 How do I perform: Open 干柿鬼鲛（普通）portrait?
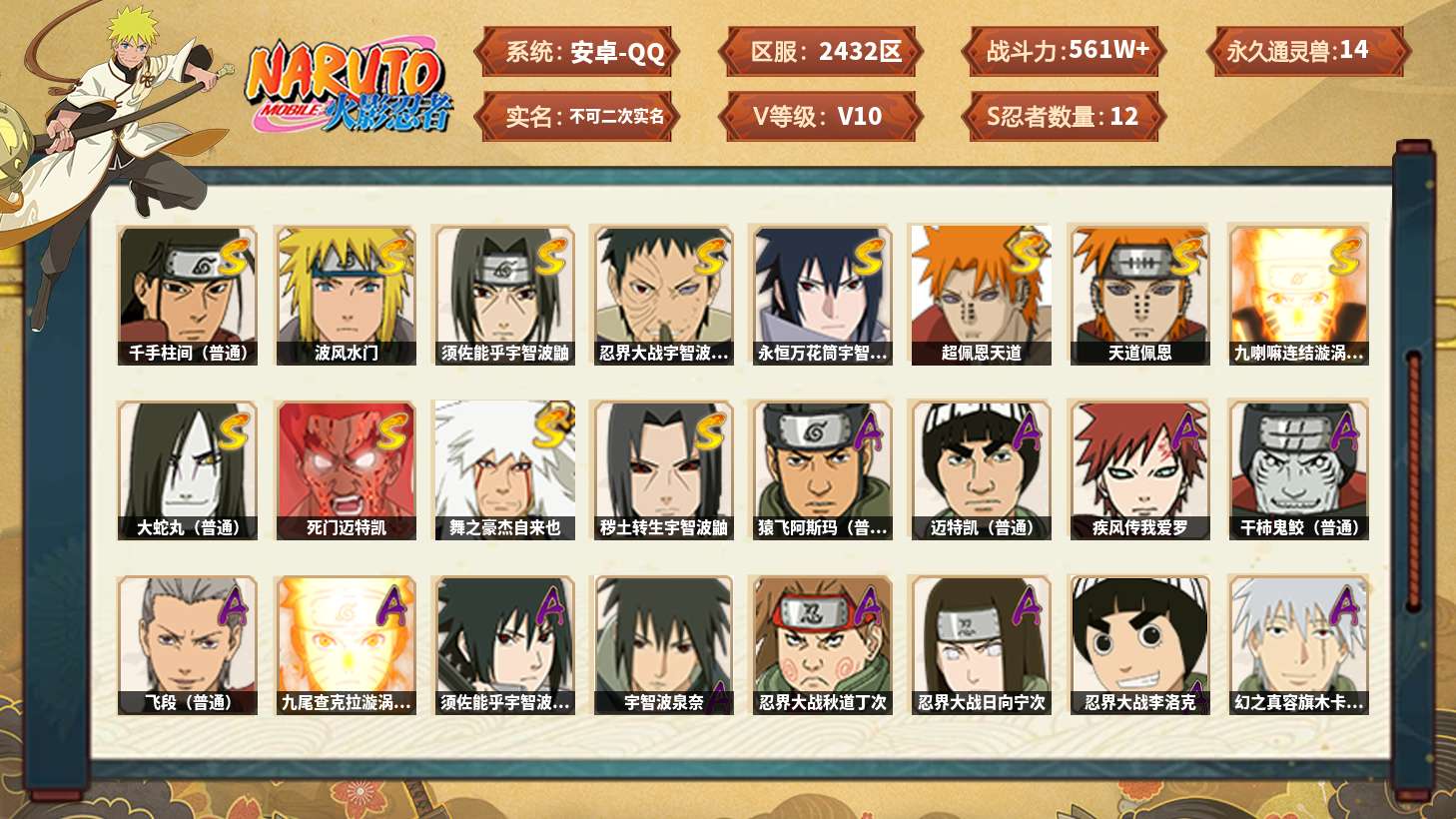(x=1298, y=470)
